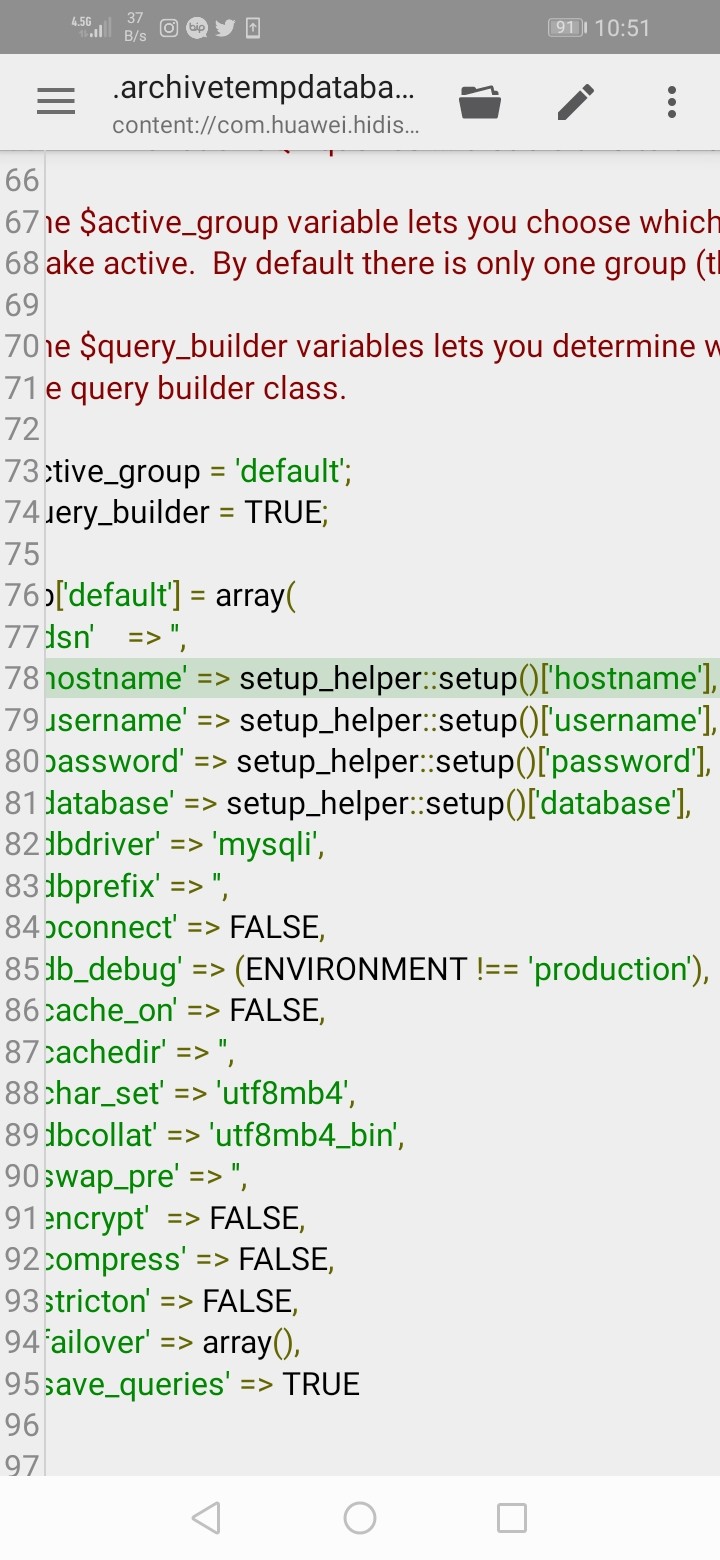Open the three-dot overflow menu
The width and height of the screenshot is (720, 1560).
672,101
